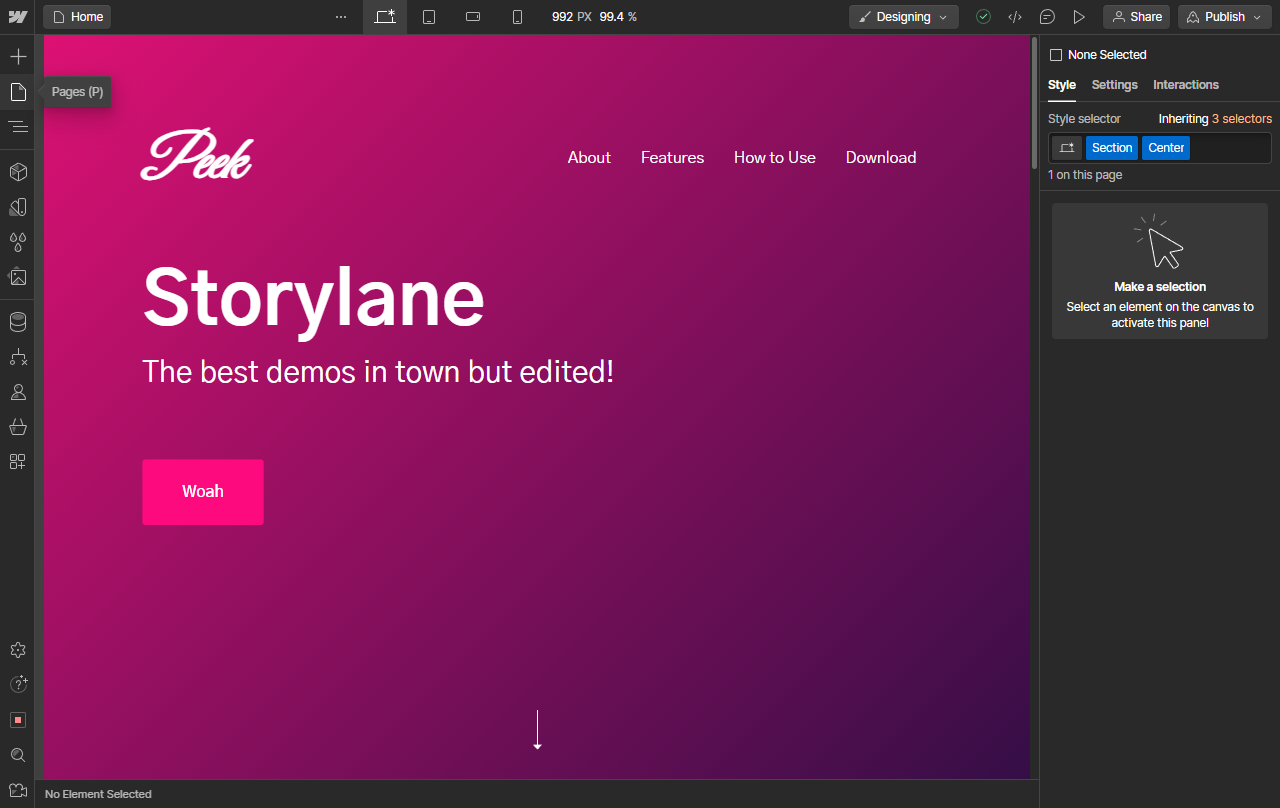Image resolution: width=1280 pixels, height=808 pixels.
Task: Open the Variables panel icon
Action: click(18, 207)
